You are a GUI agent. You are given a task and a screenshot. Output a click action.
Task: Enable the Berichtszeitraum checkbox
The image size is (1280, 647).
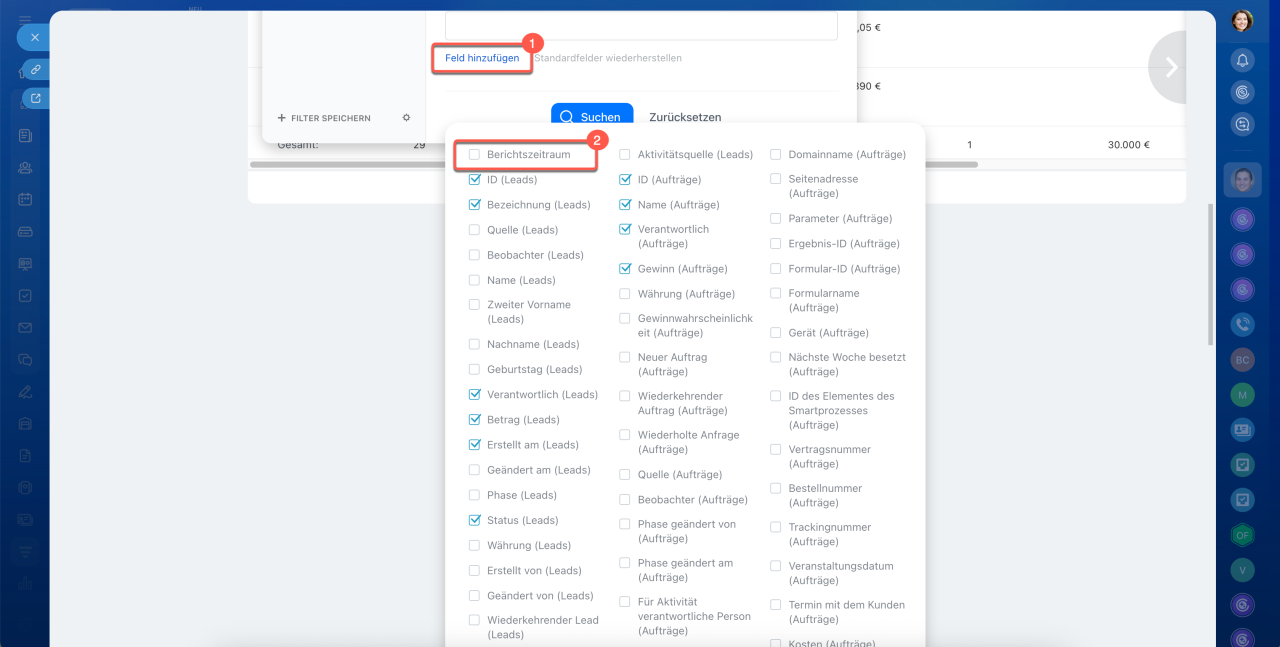point(475,155)
